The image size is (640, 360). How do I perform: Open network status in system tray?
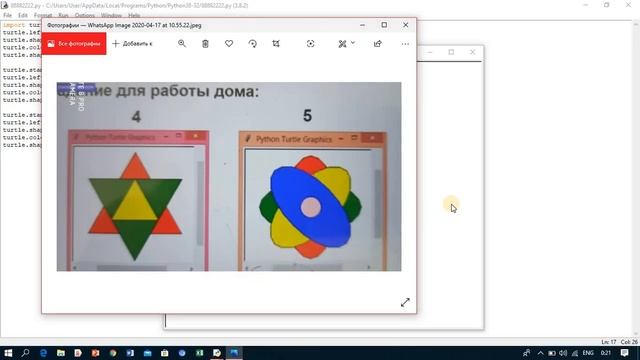click(575, 353)
